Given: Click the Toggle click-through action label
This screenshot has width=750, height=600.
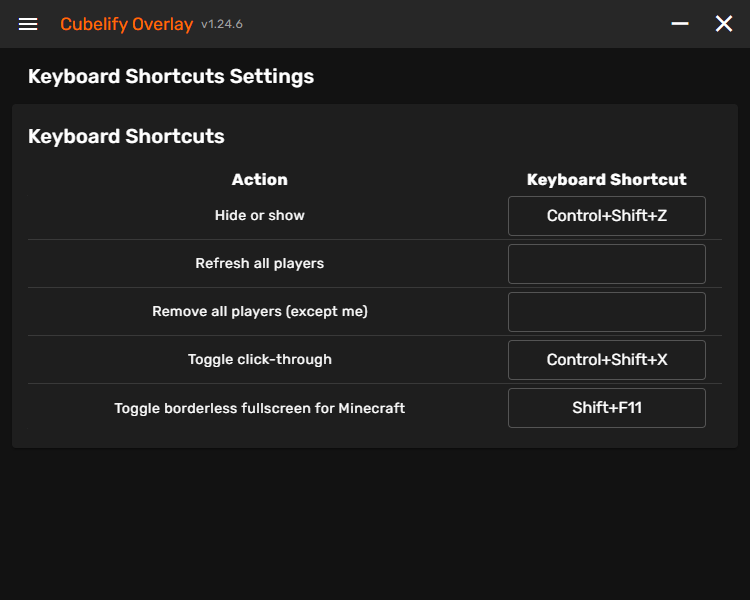Looking at the screenshot, I should click(x=260, y=360).
